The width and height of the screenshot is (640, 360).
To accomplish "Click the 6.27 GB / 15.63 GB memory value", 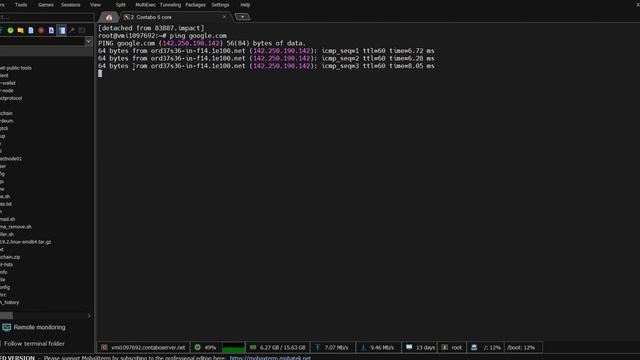I will pyautogui.click(x=282, y=348).
